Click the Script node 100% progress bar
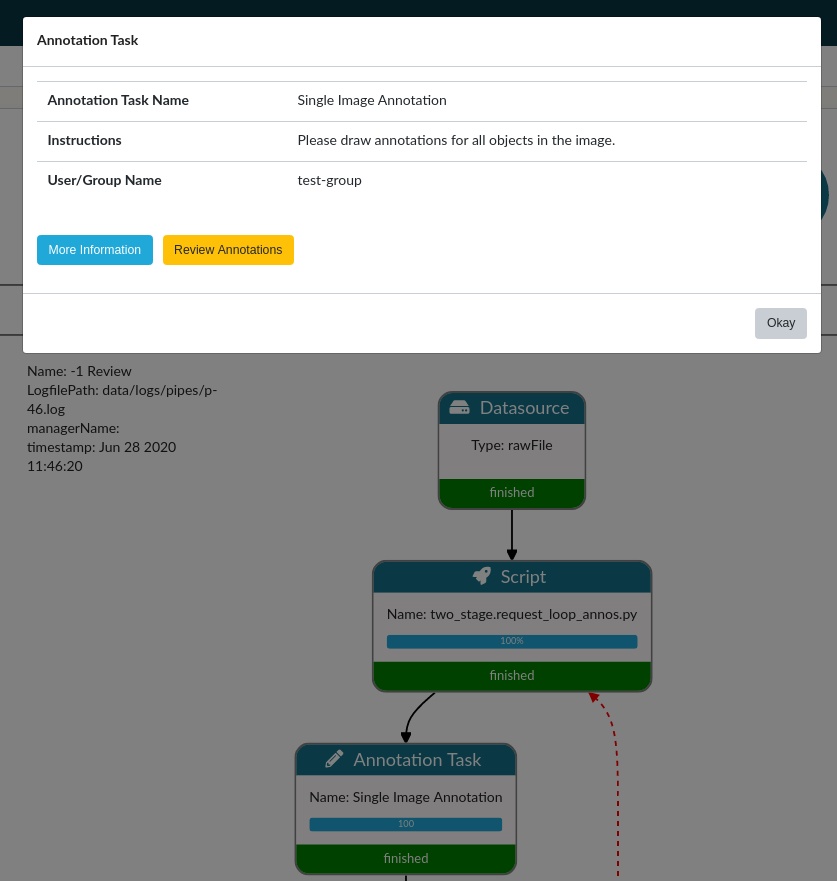Image resolution: width=837 pixels, height=881 pixels. pos(512,641)
